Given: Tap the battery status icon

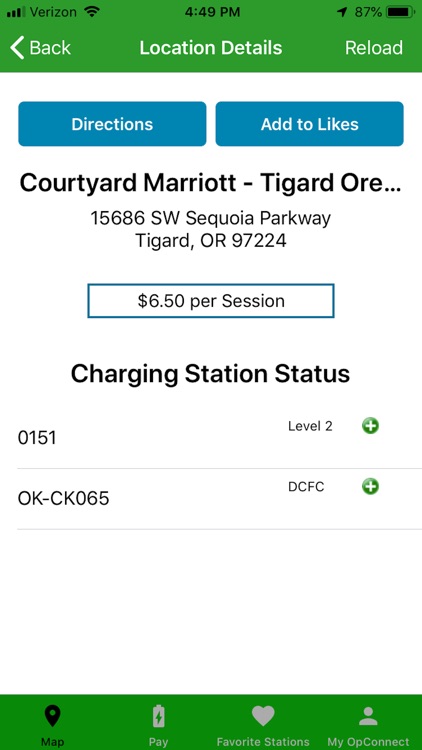Looking at the screenshot, I should click(x=400, y=12).
